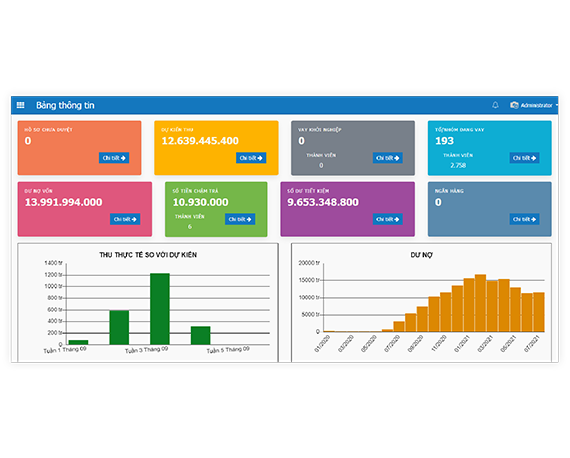The image size is (570, 458).
Task: Click the tallest orange bar in Dư nợ chart
Action: pos(480,303)
